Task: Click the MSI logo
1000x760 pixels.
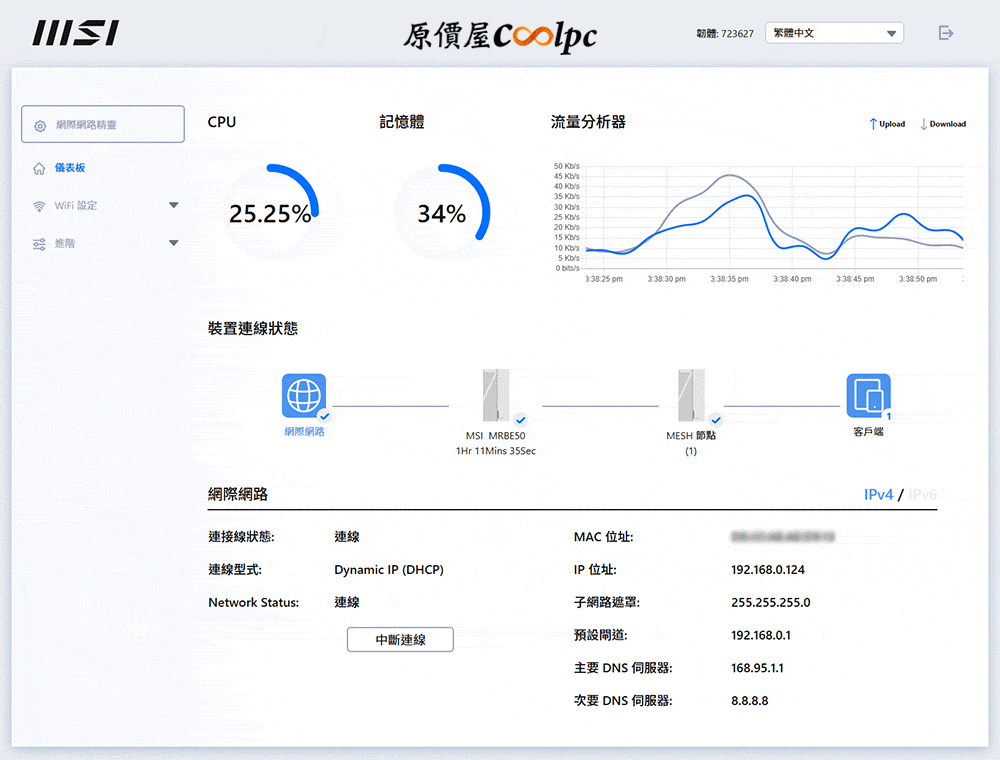Action: coord(75,33)
